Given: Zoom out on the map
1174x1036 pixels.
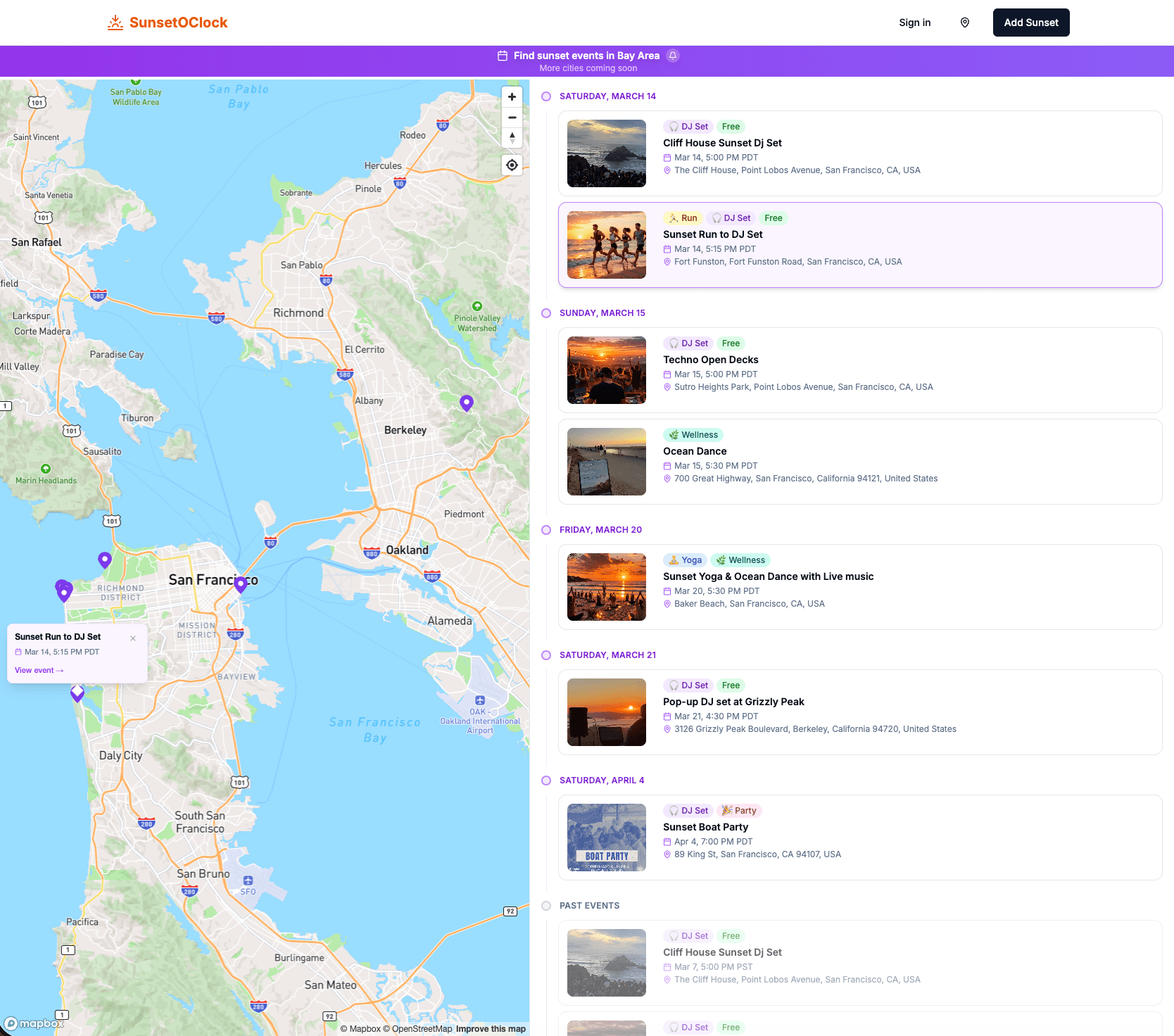Looking at the screenshot, I should [x=512, y=118].
